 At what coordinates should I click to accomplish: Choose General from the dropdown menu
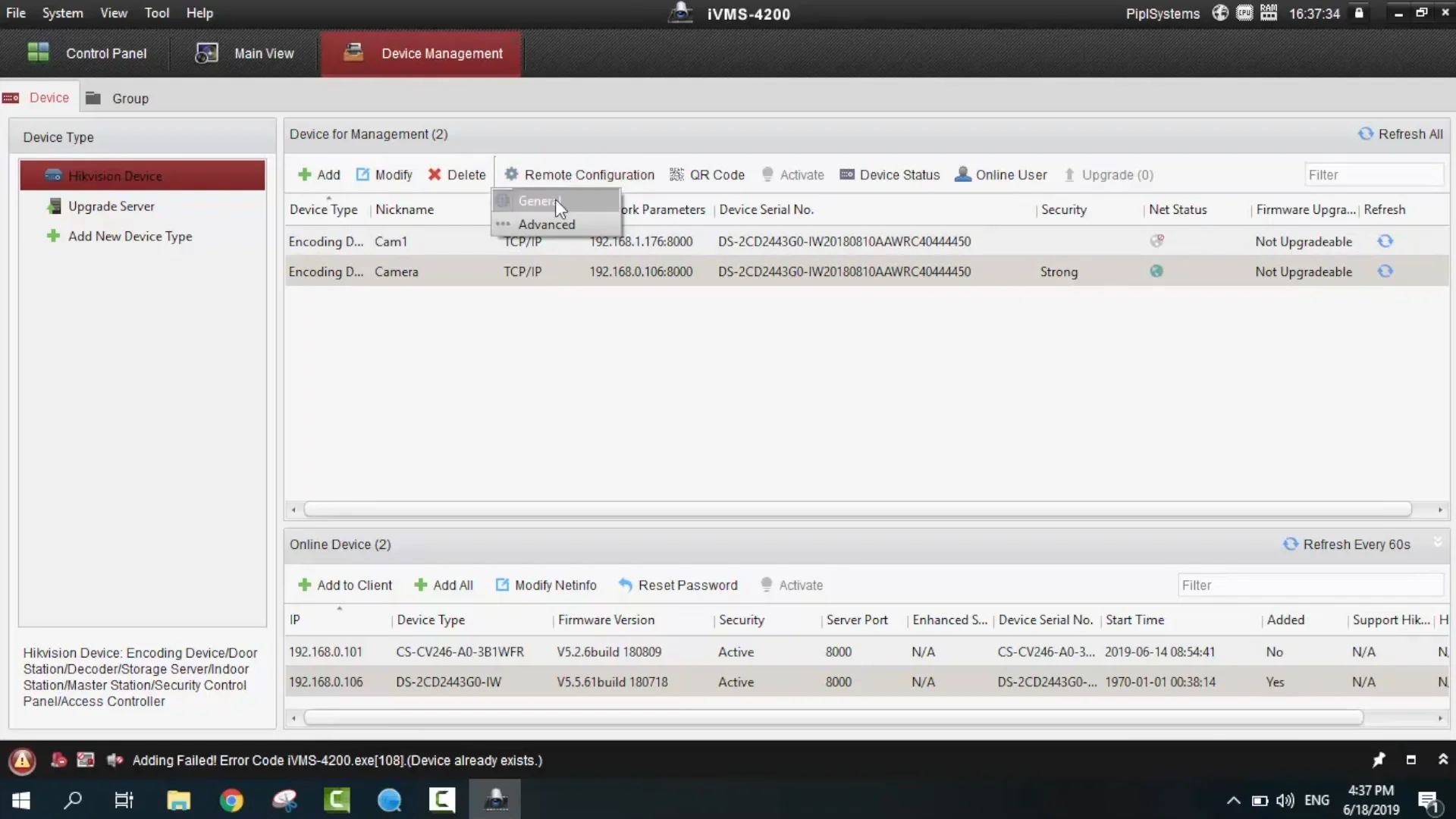556,201
